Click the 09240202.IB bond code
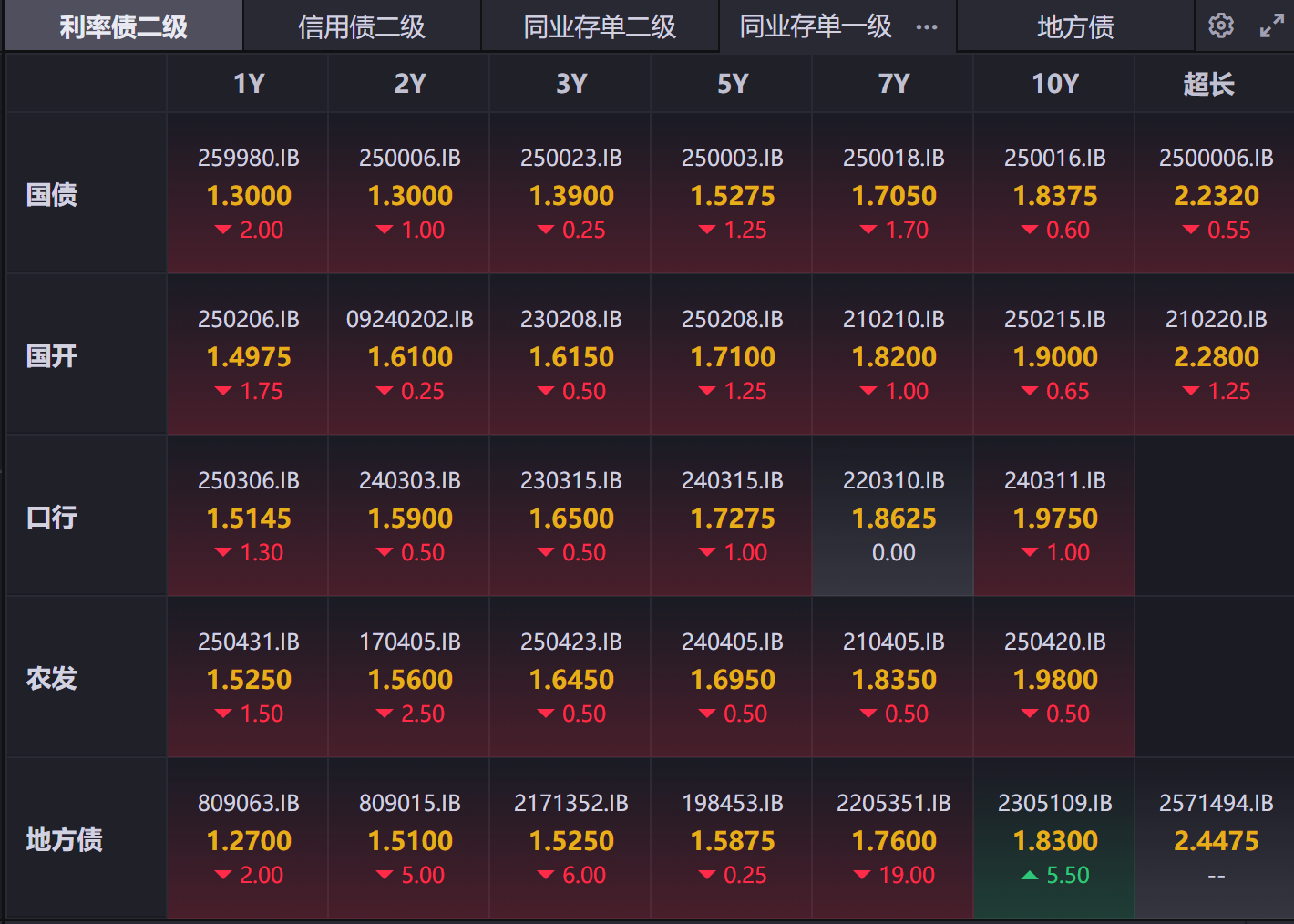The height and width of the screenshot is (924, 1294). [x=410, y=320]
